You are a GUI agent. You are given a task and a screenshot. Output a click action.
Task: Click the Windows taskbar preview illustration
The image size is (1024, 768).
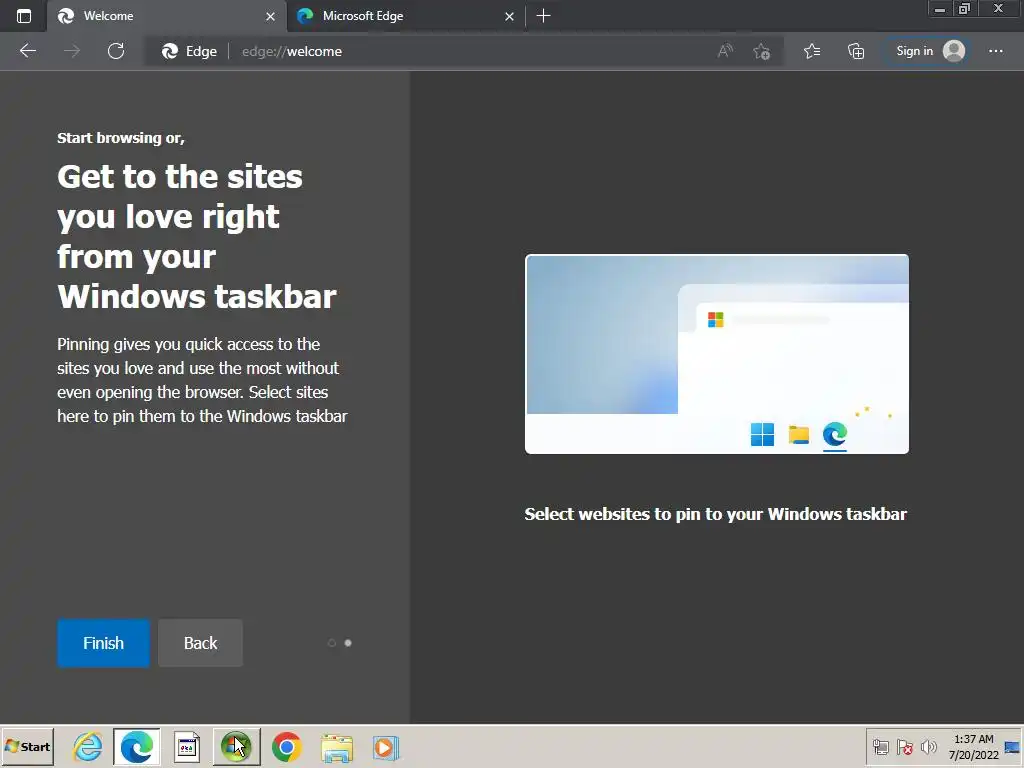716,354
